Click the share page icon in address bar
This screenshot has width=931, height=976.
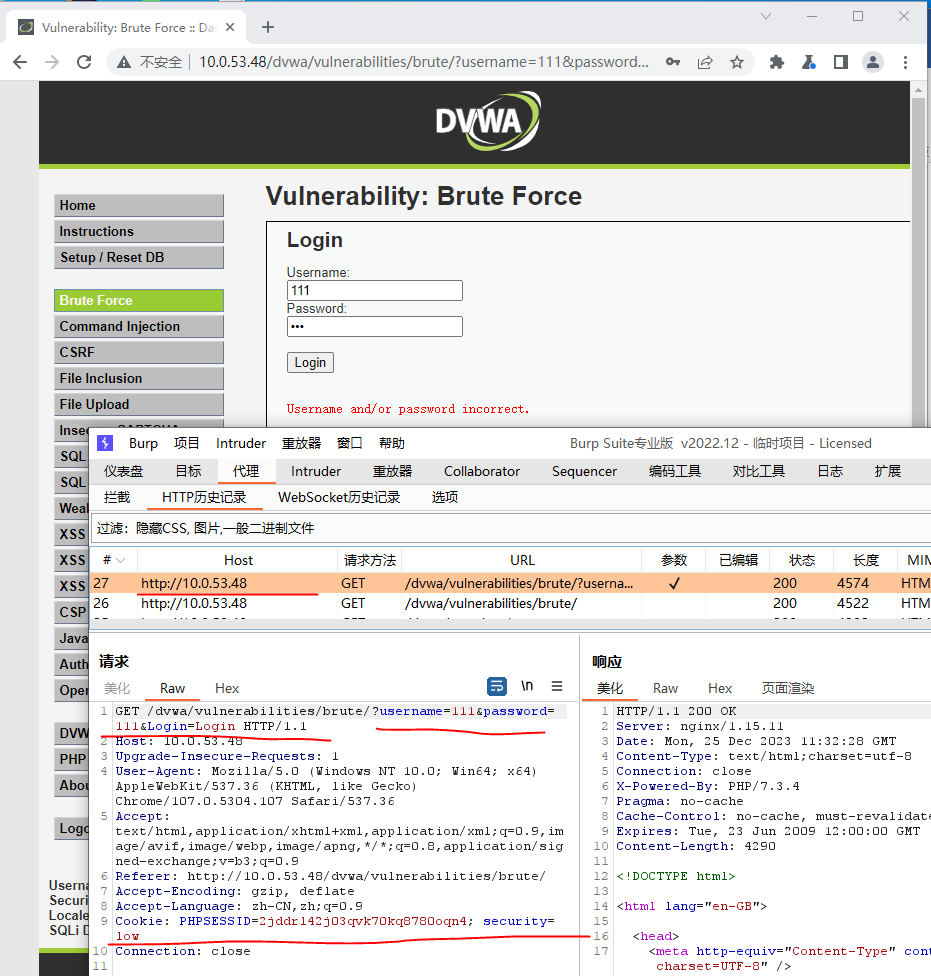click(705, 62)
